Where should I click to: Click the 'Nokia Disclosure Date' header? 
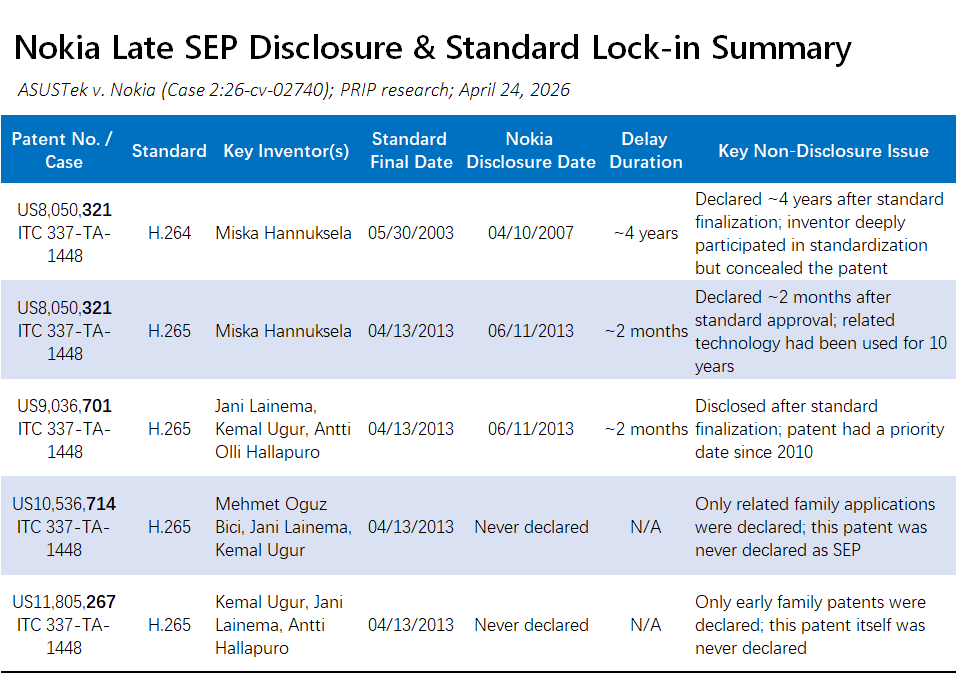pyautogui.click(x=530, y=150)
